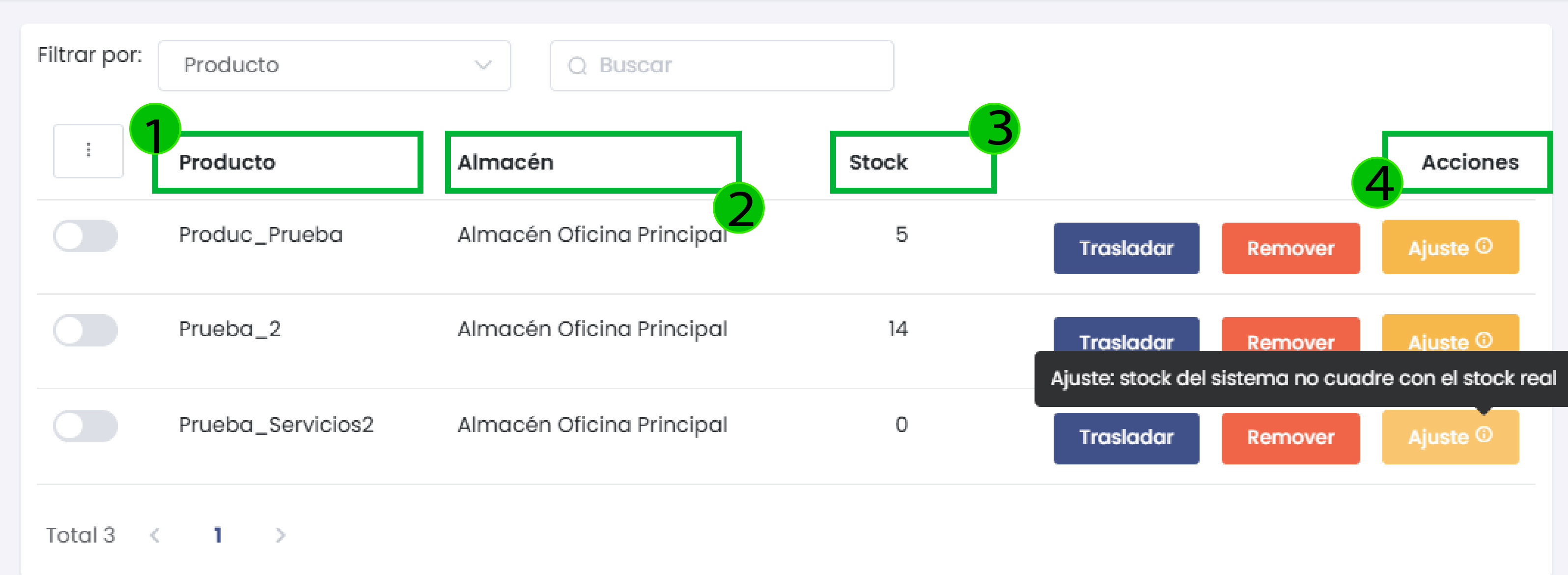The width and height of the screenshot is (1568, 575).
Task: Click the previous page arrow icon
Action: pos(156,534)
